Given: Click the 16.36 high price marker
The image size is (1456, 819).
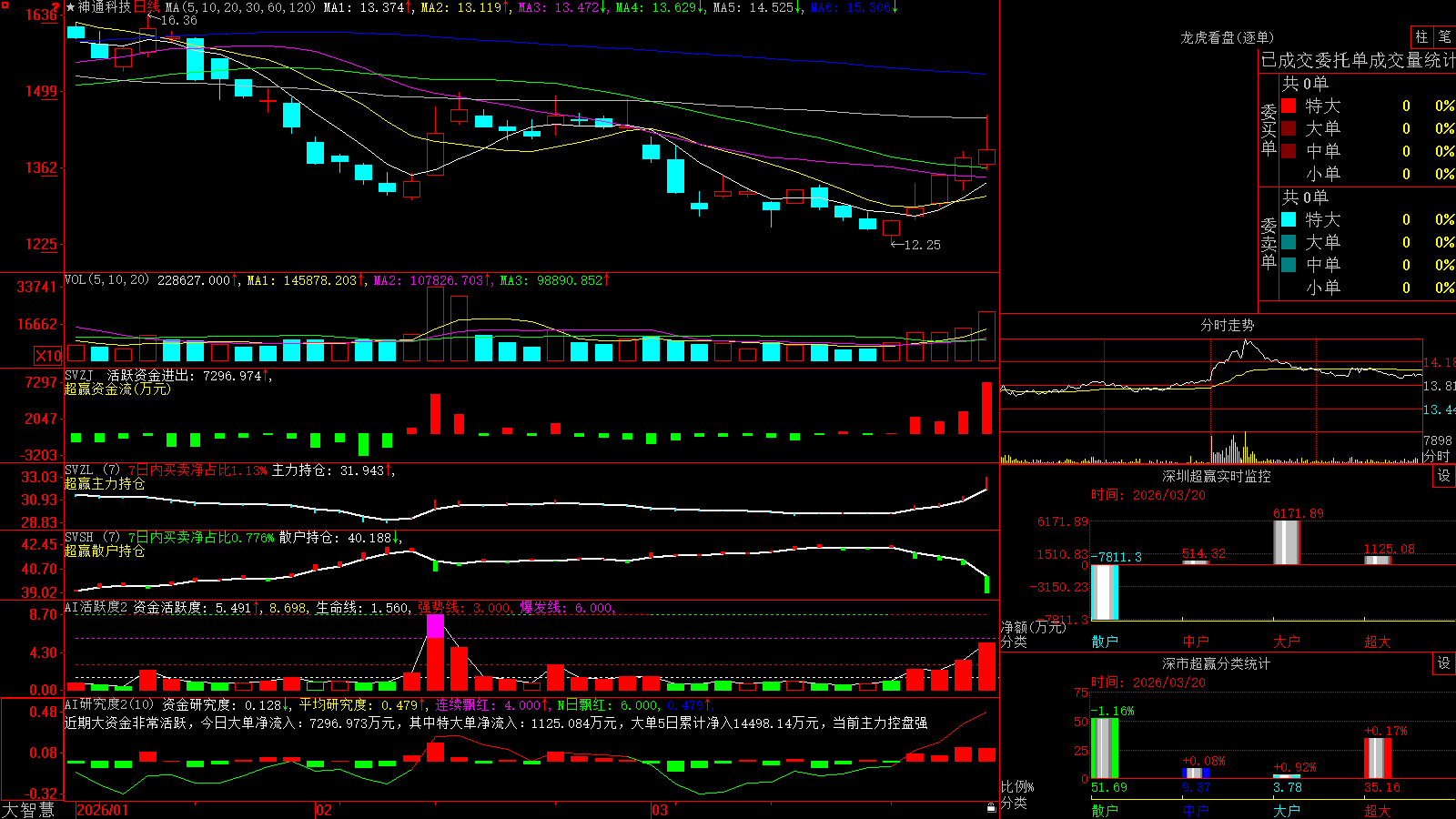Looking at the screenshot, I should 179,20.
